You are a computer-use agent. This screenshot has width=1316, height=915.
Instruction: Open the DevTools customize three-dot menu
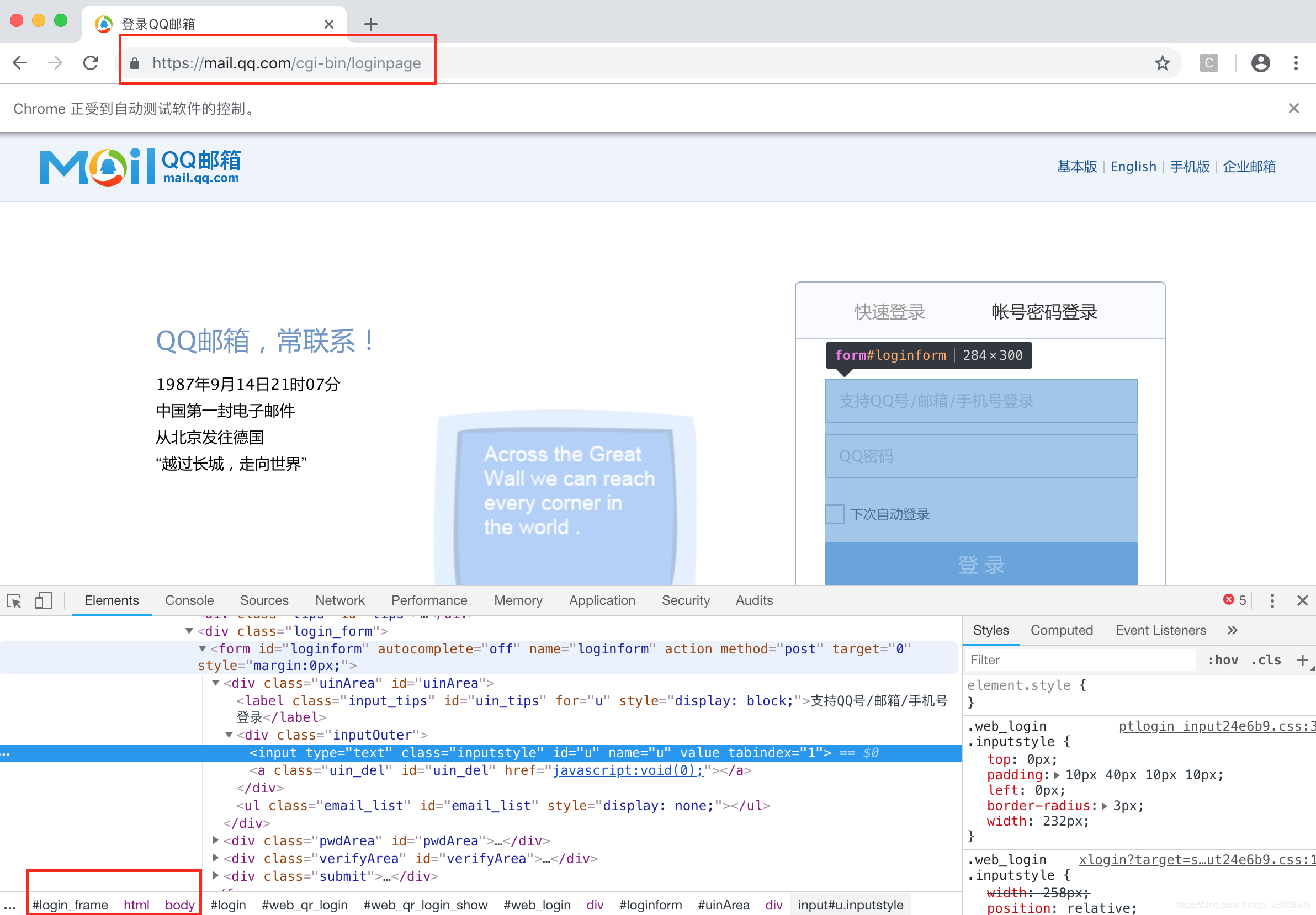(x=1272, y=600)
